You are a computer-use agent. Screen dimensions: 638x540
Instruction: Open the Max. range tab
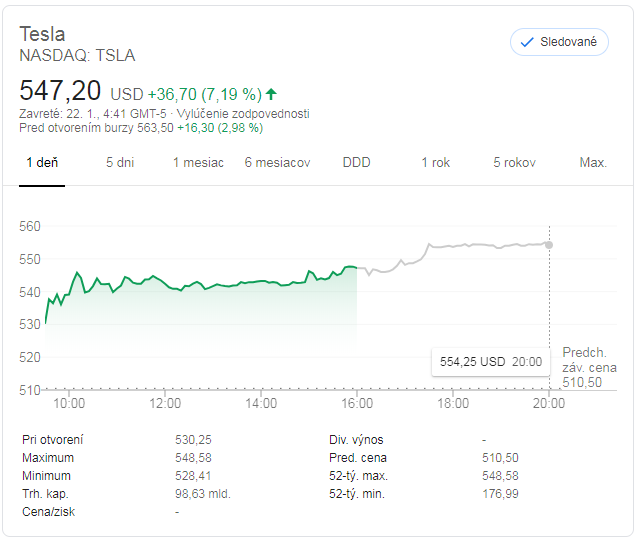[593, 163]
